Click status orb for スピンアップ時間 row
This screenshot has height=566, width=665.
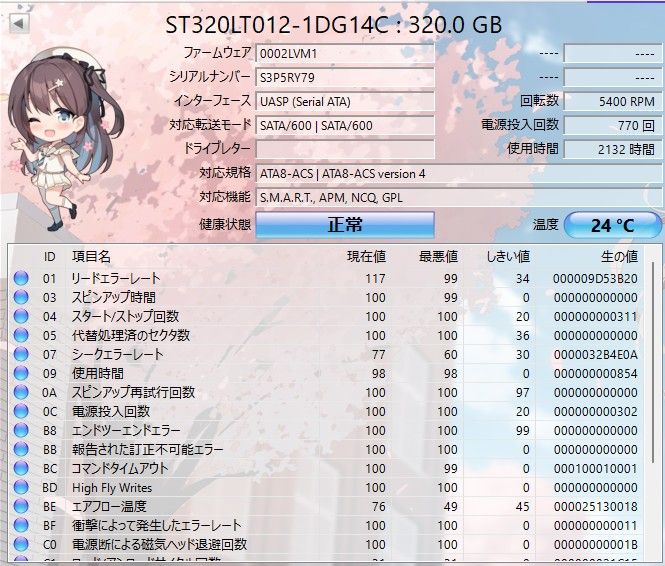(21, 297)
